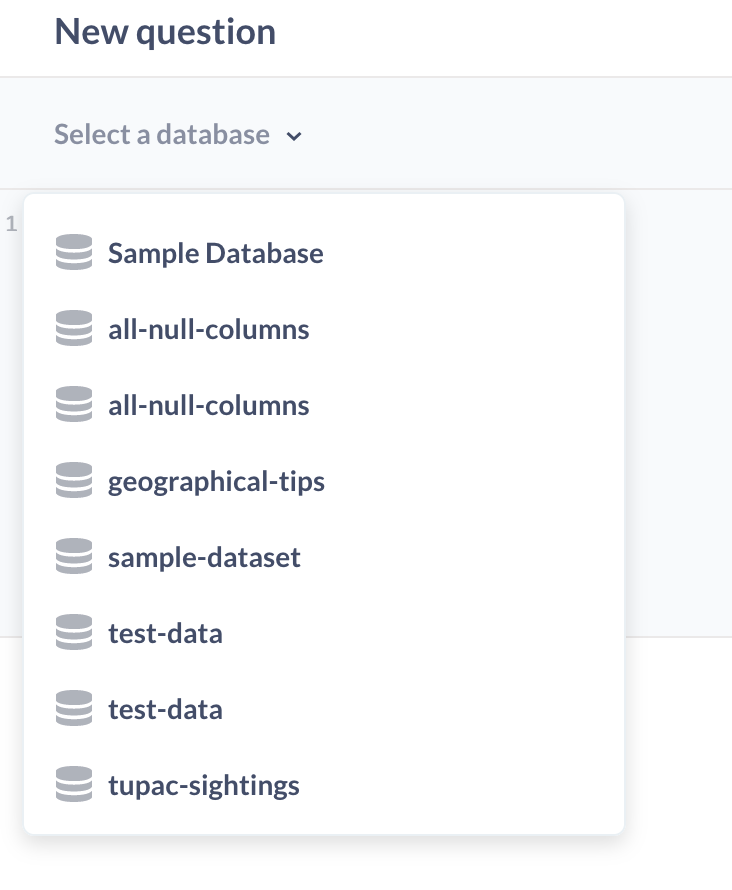Click the chevron next to Select a database

[294, 136]
